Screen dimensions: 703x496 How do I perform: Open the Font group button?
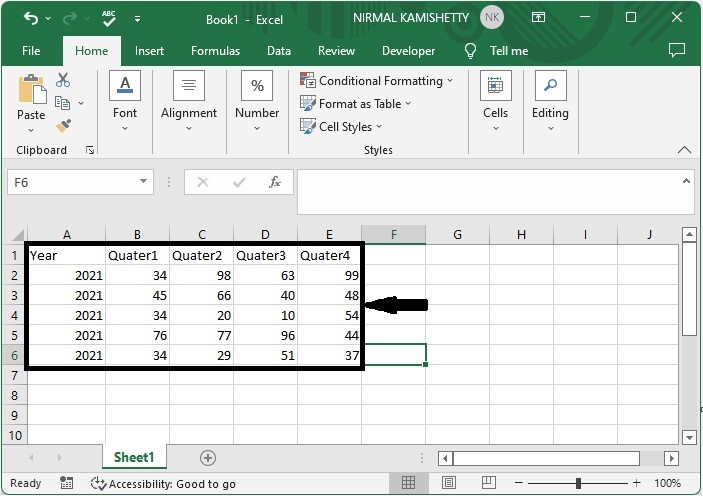(125, 101)
